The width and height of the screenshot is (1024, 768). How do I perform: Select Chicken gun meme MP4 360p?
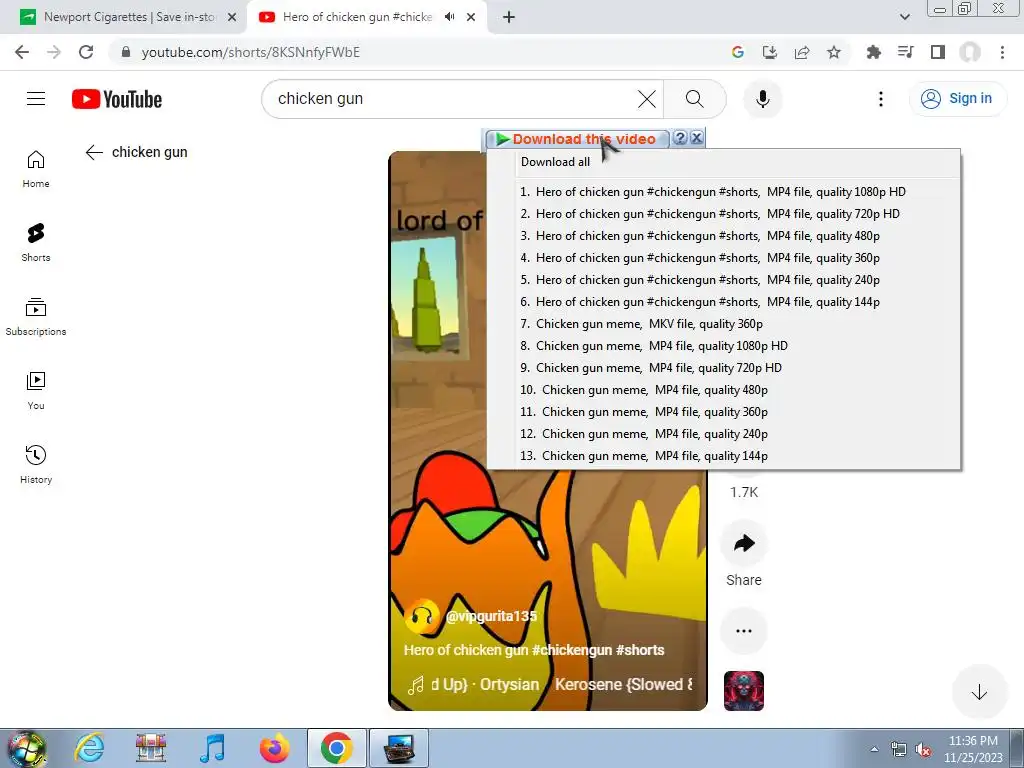coord(724,412)
